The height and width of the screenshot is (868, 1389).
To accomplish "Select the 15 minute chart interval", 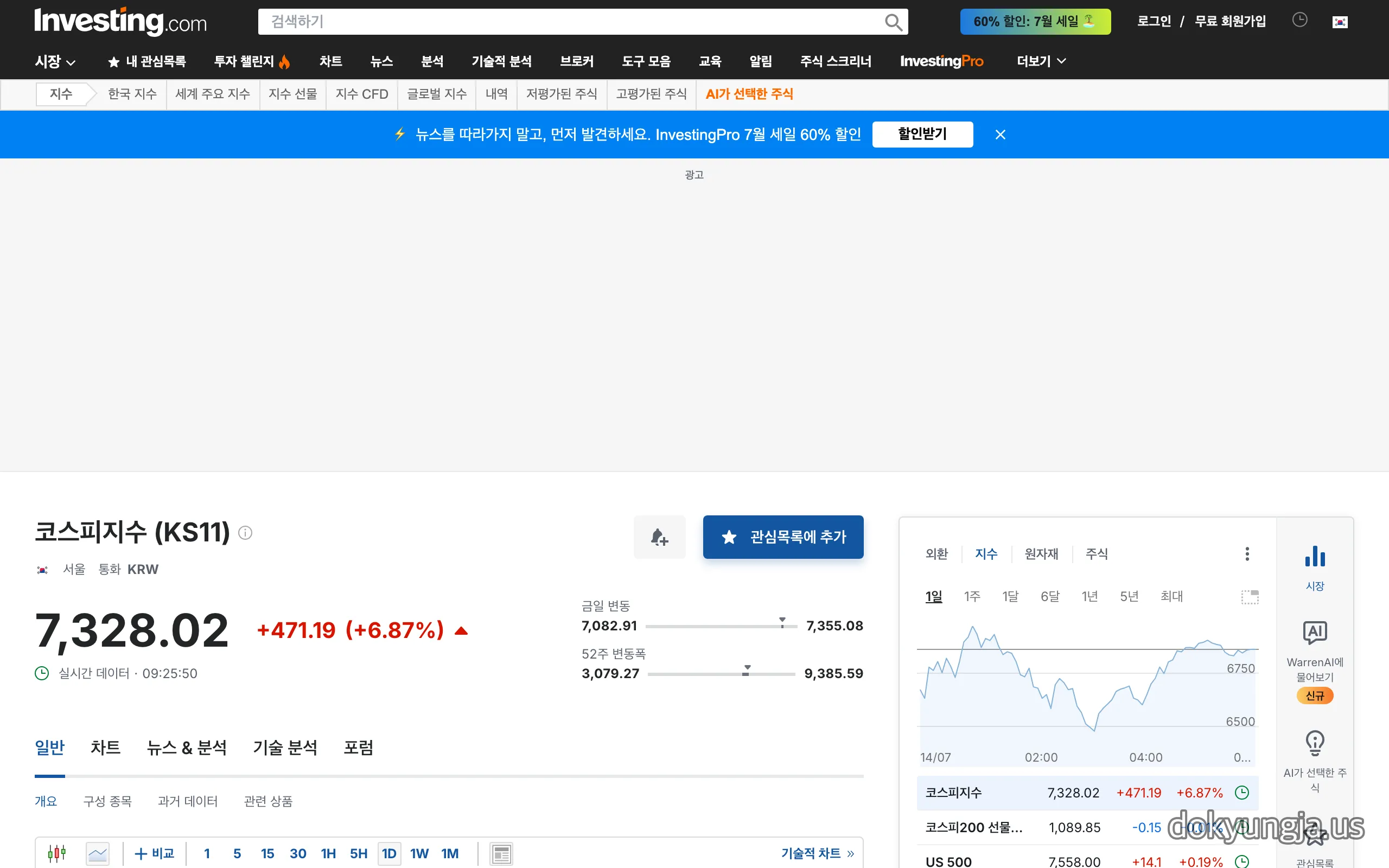I will [x=267, y=854].
